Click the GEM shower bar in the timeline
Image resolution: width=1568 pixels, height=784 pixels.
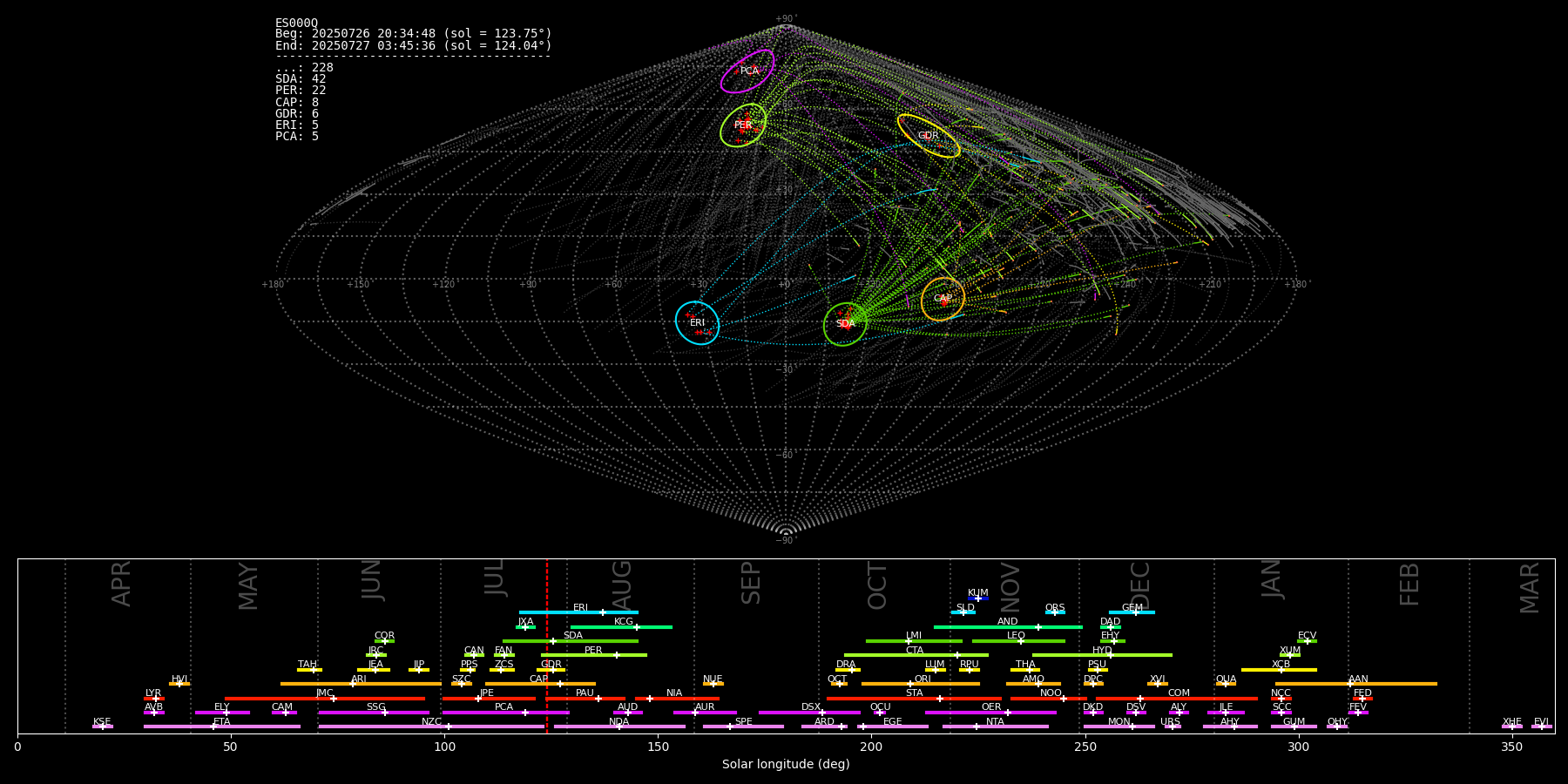pos(1132,612)
